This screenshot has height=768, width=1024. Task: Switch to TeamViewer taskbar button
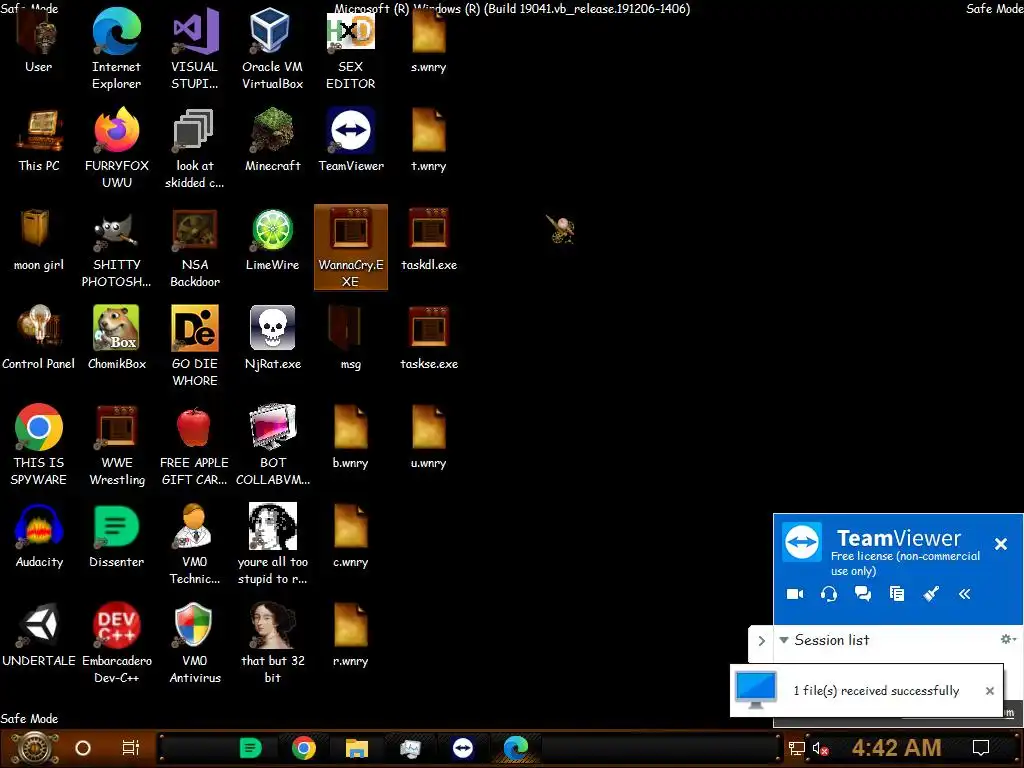click(462, 748)
